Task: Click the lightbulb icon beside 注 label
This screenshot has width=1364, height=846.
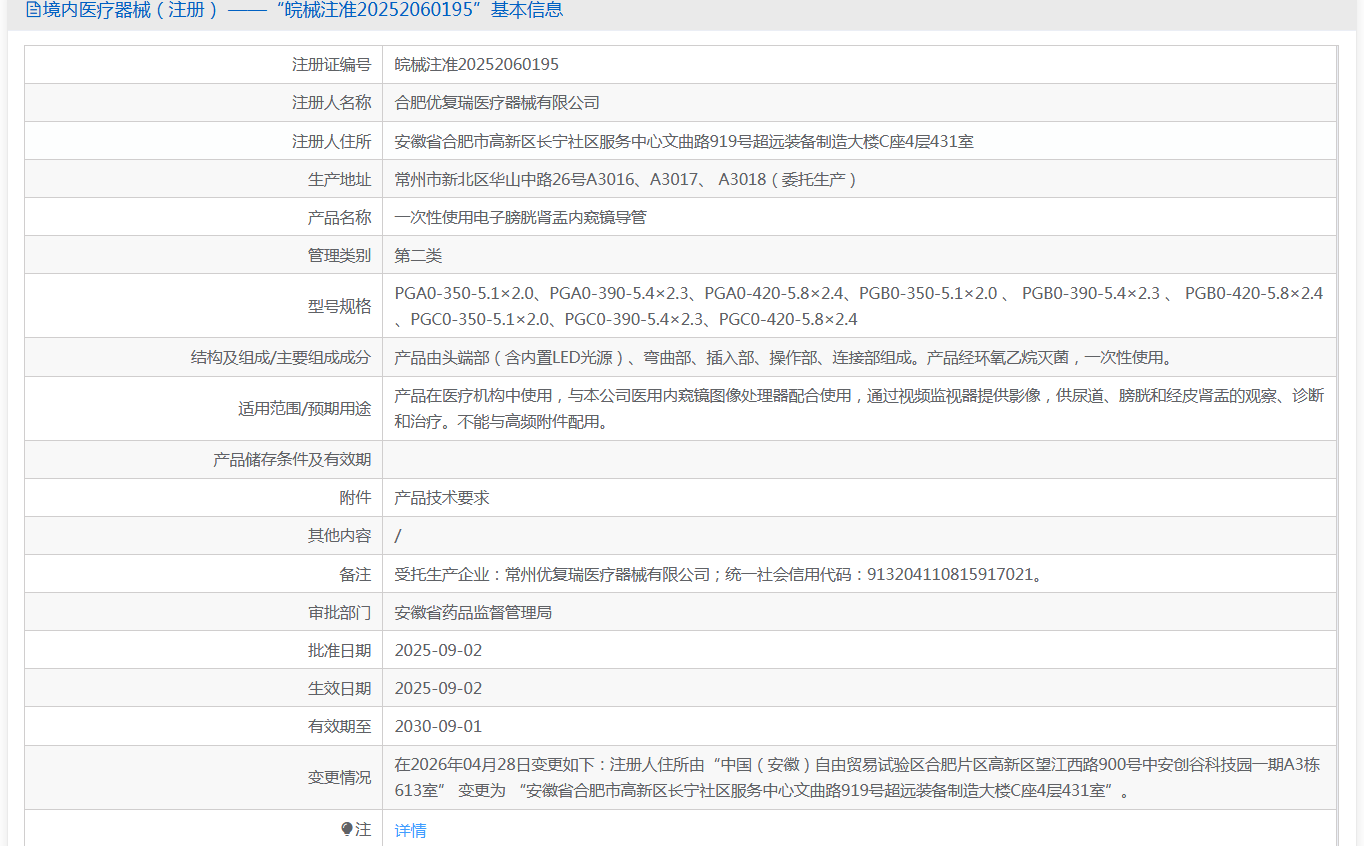Action: [x=347, y=829]
